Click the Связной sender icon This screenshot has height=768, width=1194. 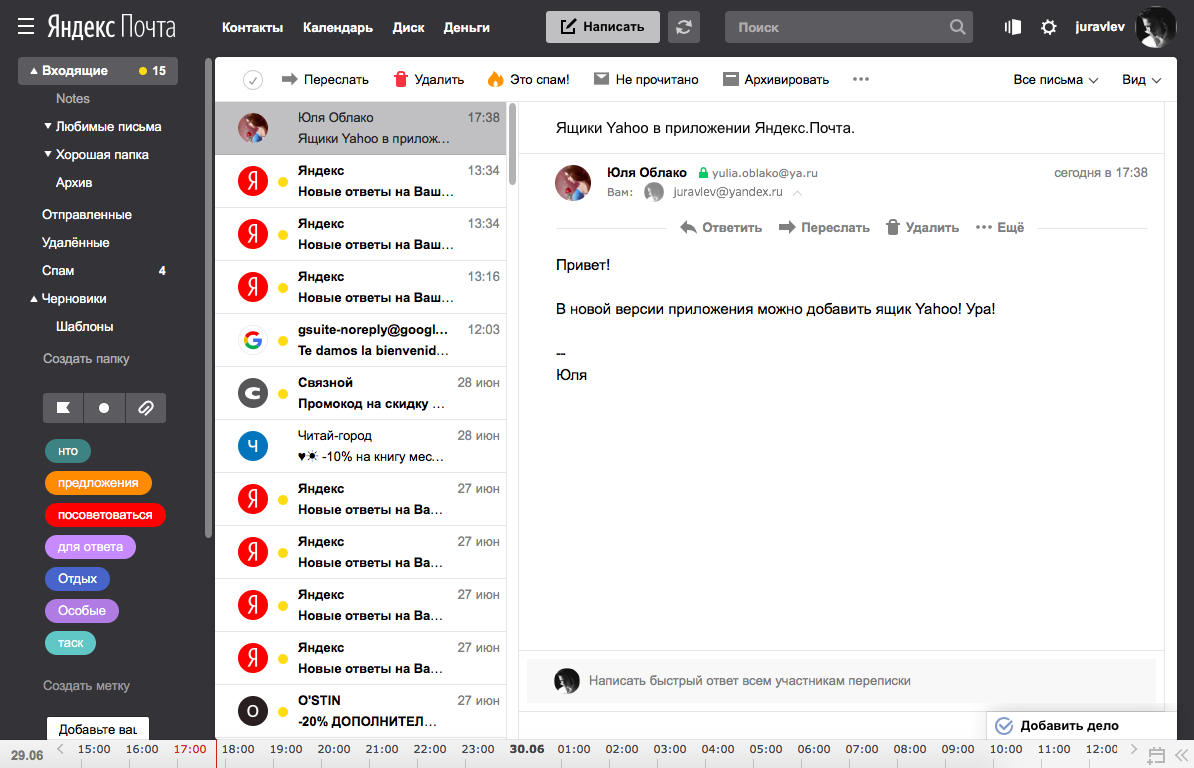coord(253,393)
